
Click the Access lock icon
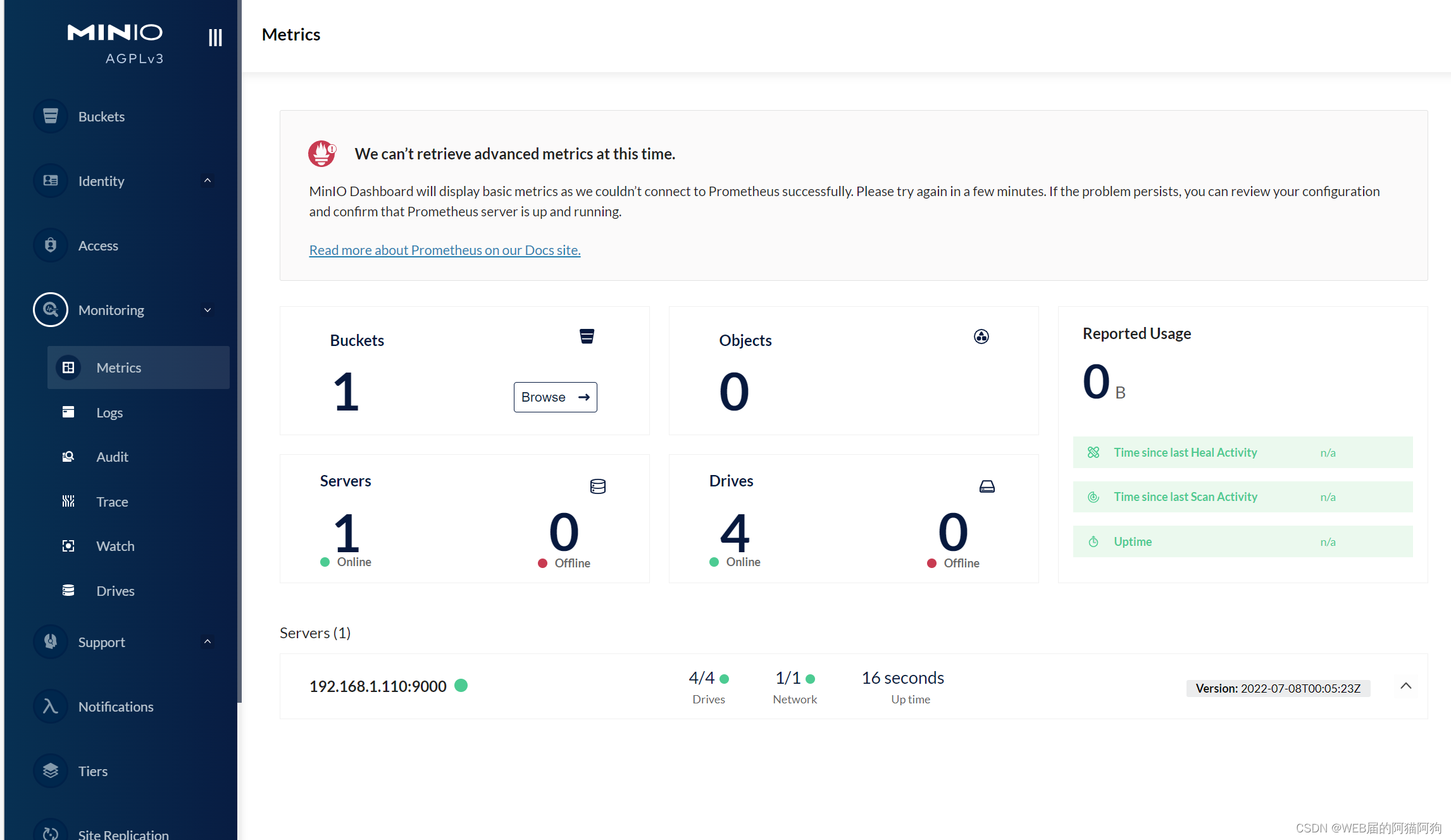point(51,245)
